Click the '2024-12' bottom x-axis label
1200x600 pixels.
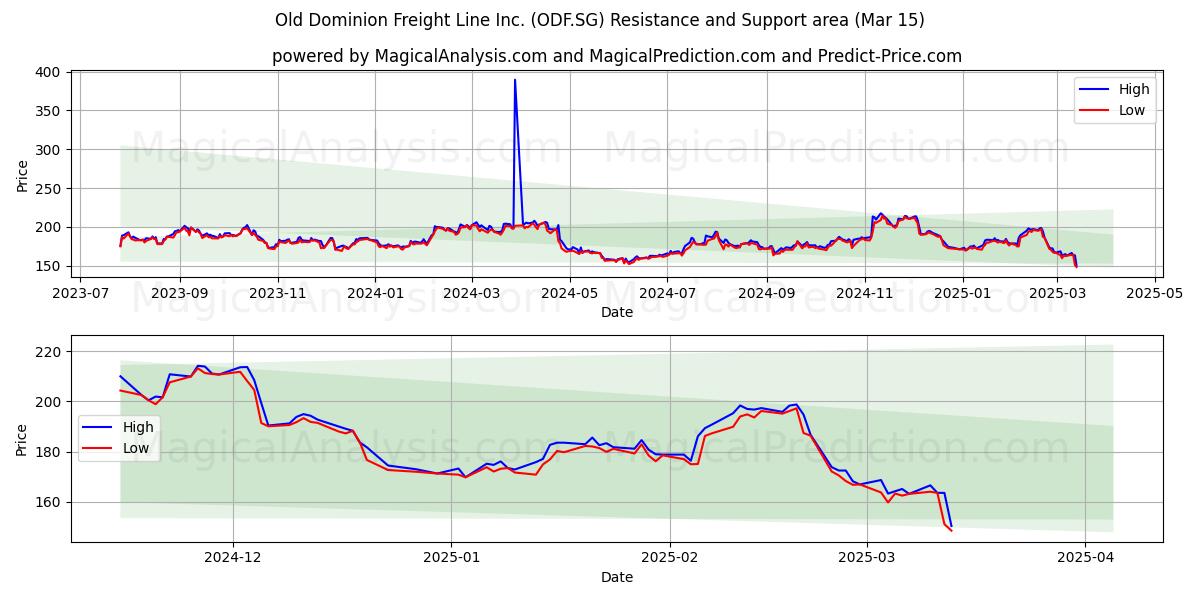[233, 560]
